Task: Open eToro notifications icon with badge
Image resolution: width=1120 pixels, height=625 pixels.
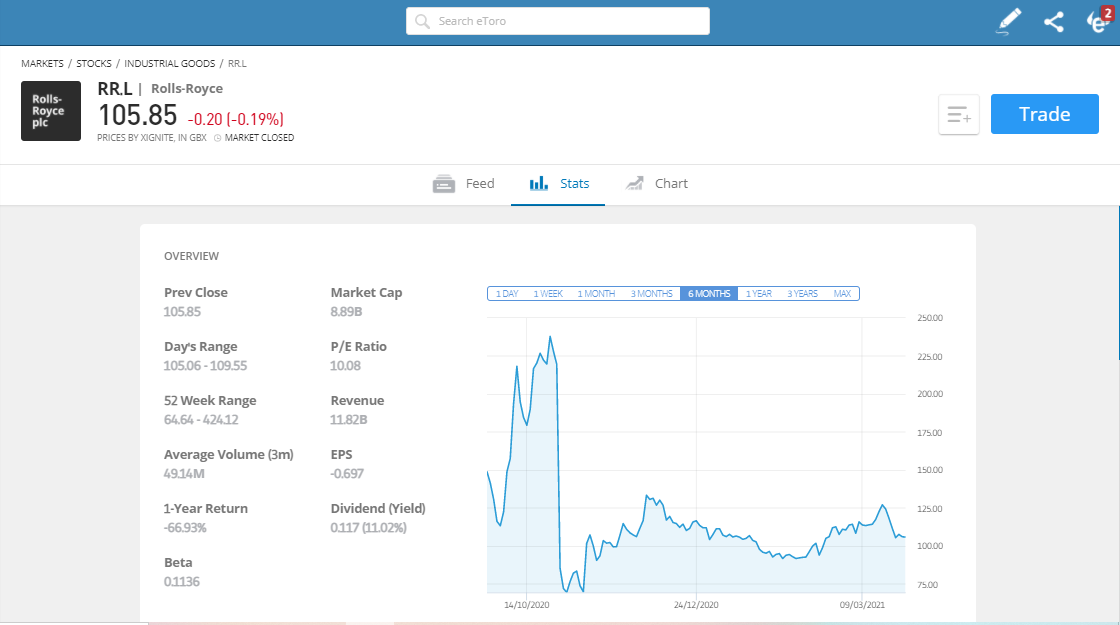Action: click(x=1100, y=21)
